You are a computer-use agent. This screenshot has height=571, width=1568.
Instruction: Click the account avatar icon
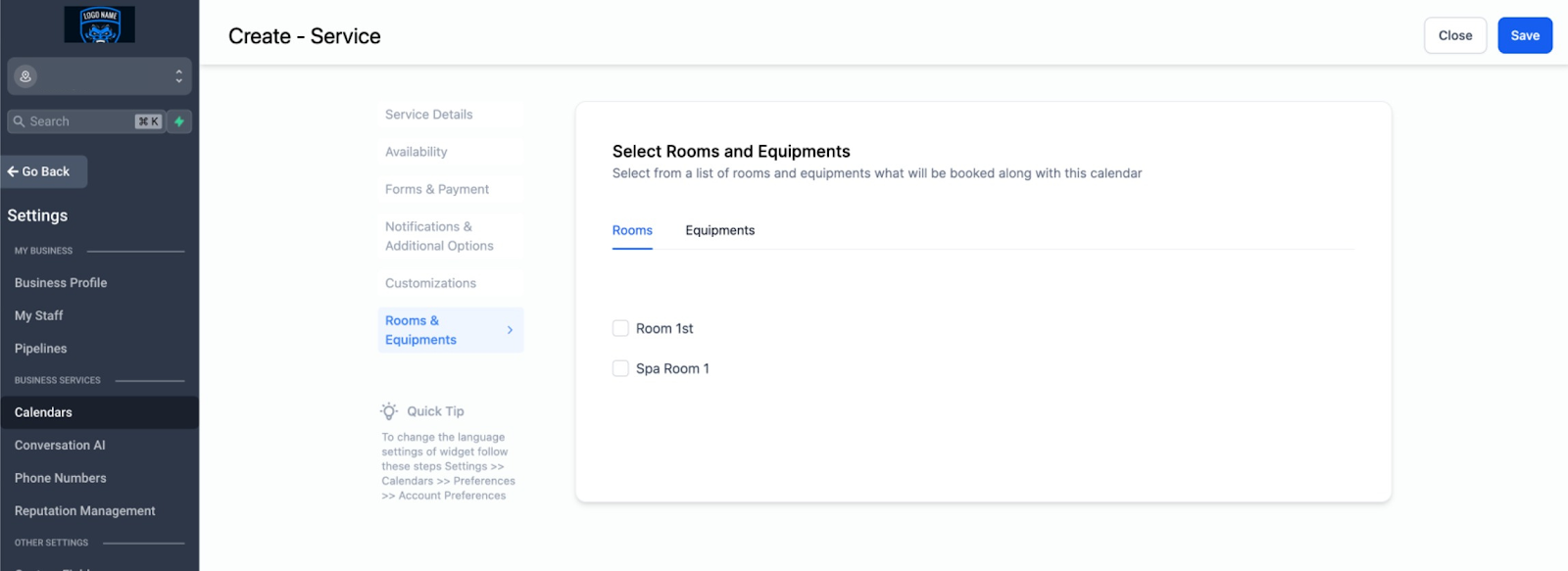tap(25, 75)
